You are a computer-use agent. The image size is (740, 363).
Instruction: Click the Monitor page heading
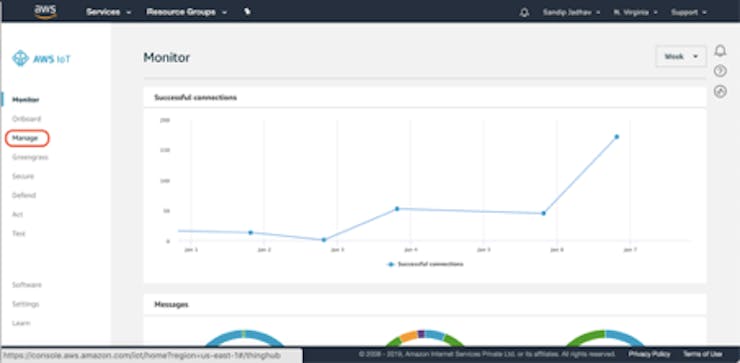pyautogui.click(x=167, y=58)
